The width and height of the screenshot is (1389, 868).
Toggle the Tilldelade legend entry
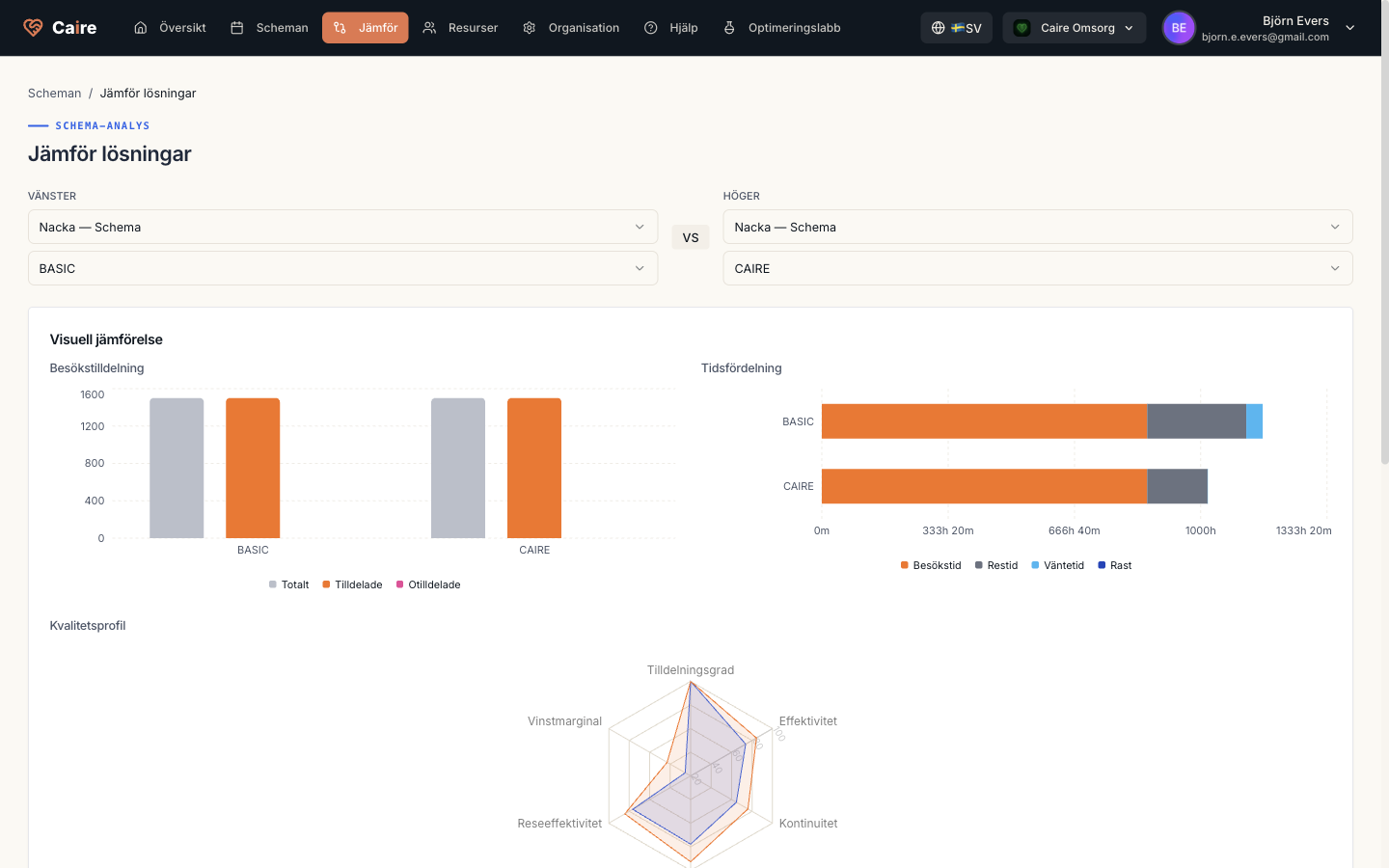352,584
